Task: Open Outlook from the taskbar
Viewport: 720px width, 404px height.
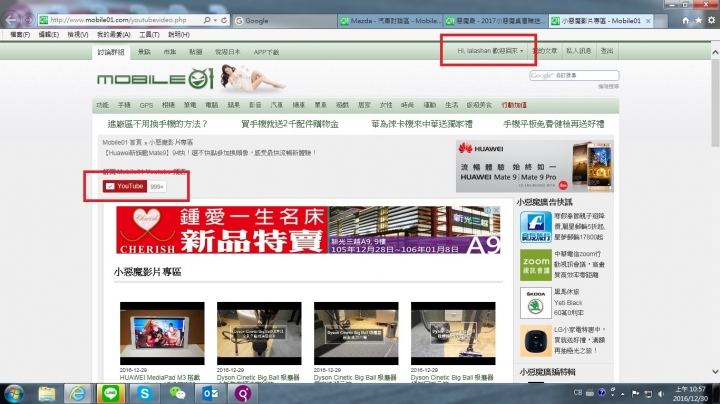Action: pyautogui.click(x=210, y=394)
